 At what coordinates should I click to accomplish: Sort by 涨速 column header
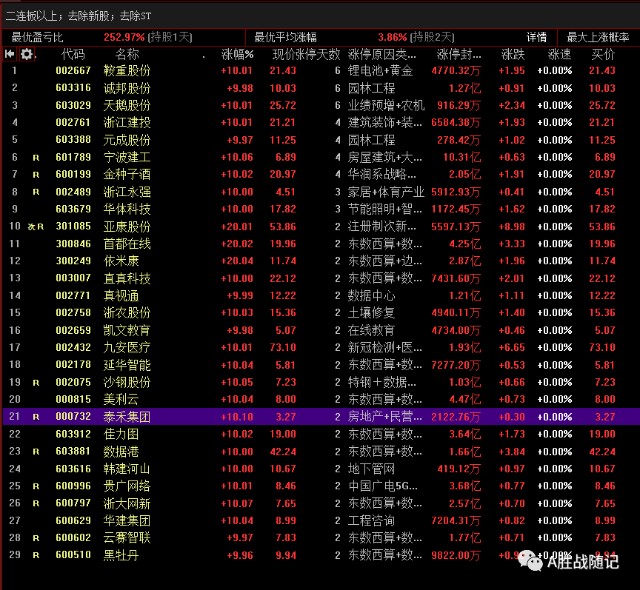pyautogui.click(x=559, y=54)
